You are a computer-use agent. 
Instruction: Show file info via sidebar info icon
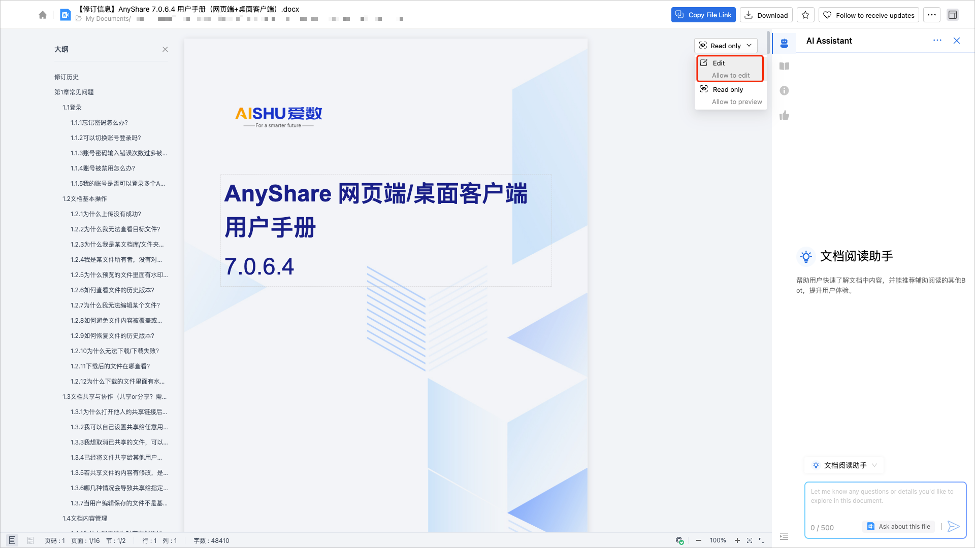(784, 90)
